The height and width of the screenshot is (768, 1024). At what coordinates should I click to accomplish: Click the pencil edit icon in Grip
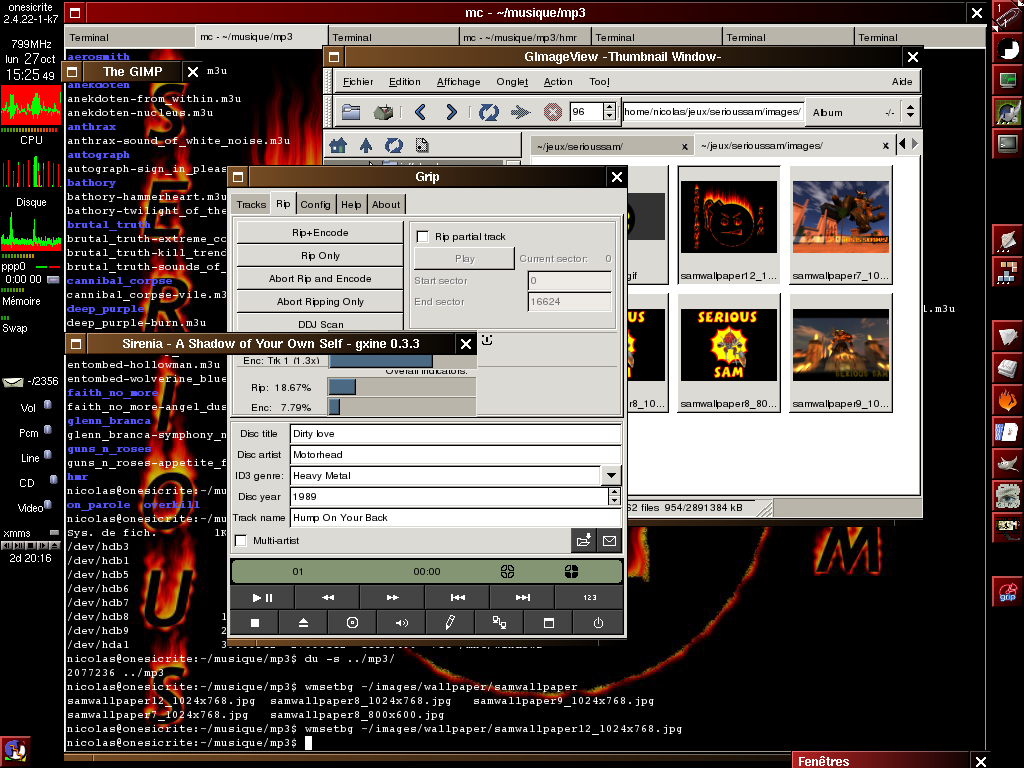450,622
